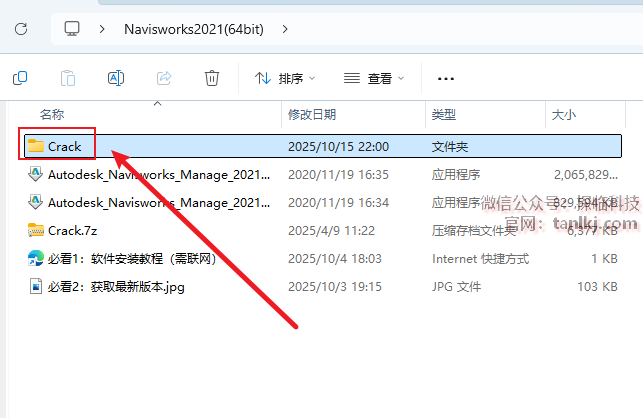Select Autodesk installer icon dated 16:34

pos(36,202)
